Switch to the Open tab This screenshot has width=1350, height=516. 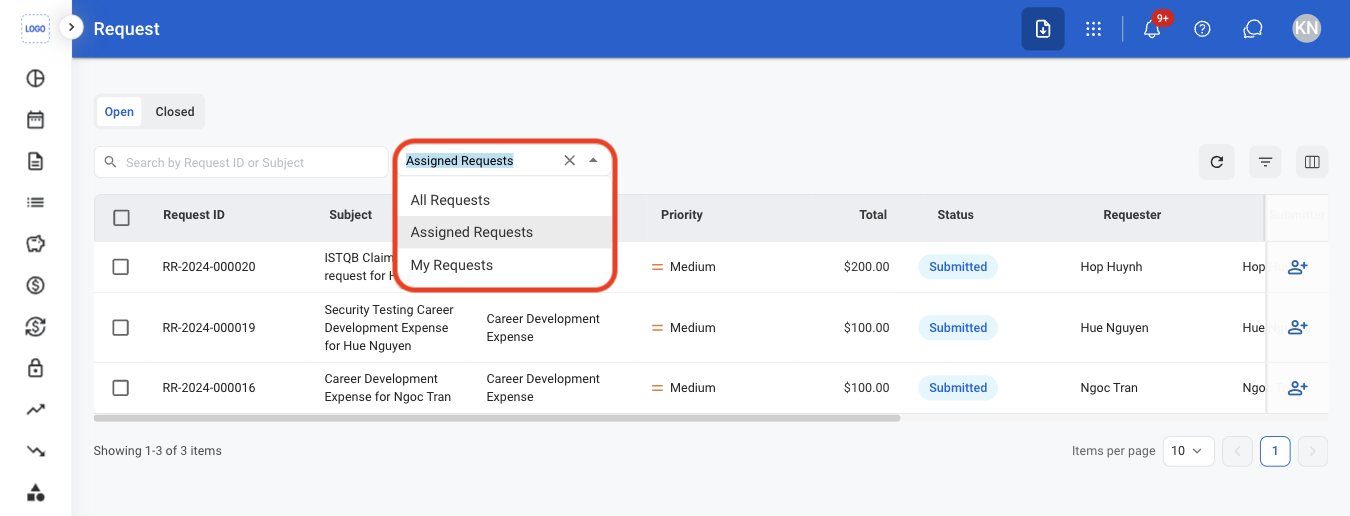coord(119,112)
